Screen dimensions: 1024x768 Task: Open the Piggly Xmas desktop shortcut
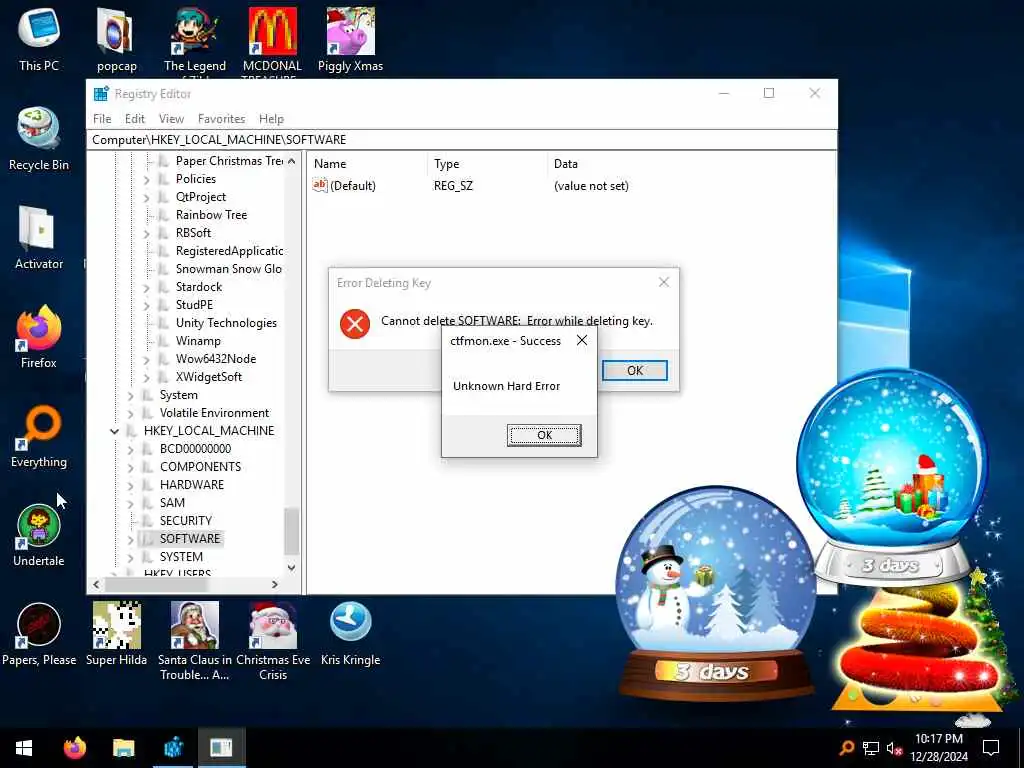click(350, 39)
